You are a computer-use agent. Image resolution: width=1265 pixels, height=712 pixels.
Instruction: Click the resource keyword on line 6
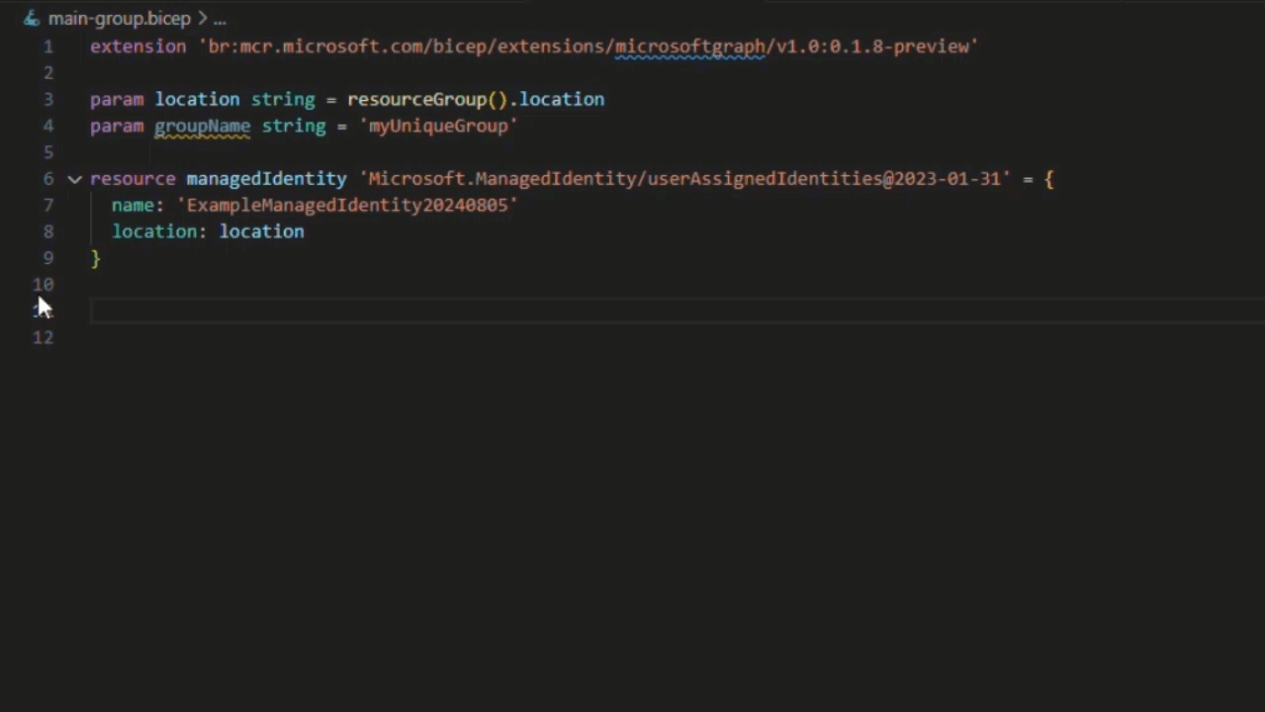coord(132,178)
